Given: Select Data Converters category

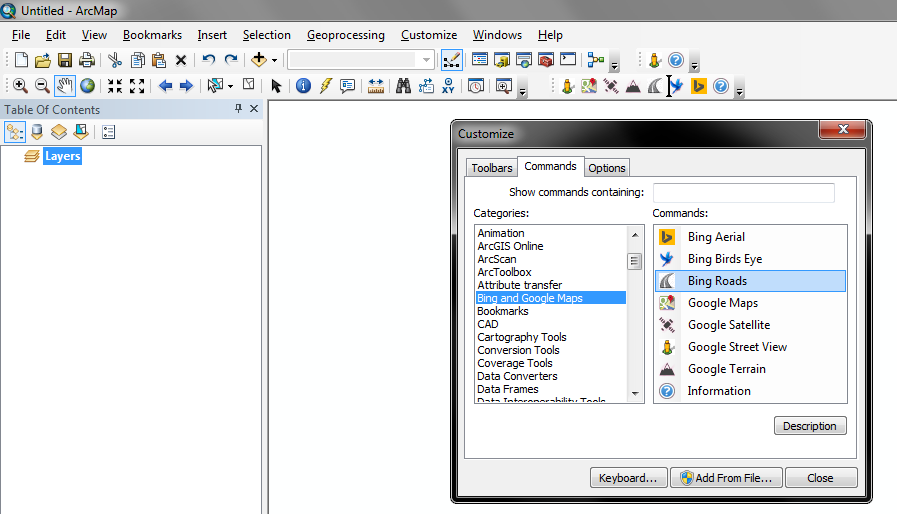Looking at the screenshot, I should point(517,376).
